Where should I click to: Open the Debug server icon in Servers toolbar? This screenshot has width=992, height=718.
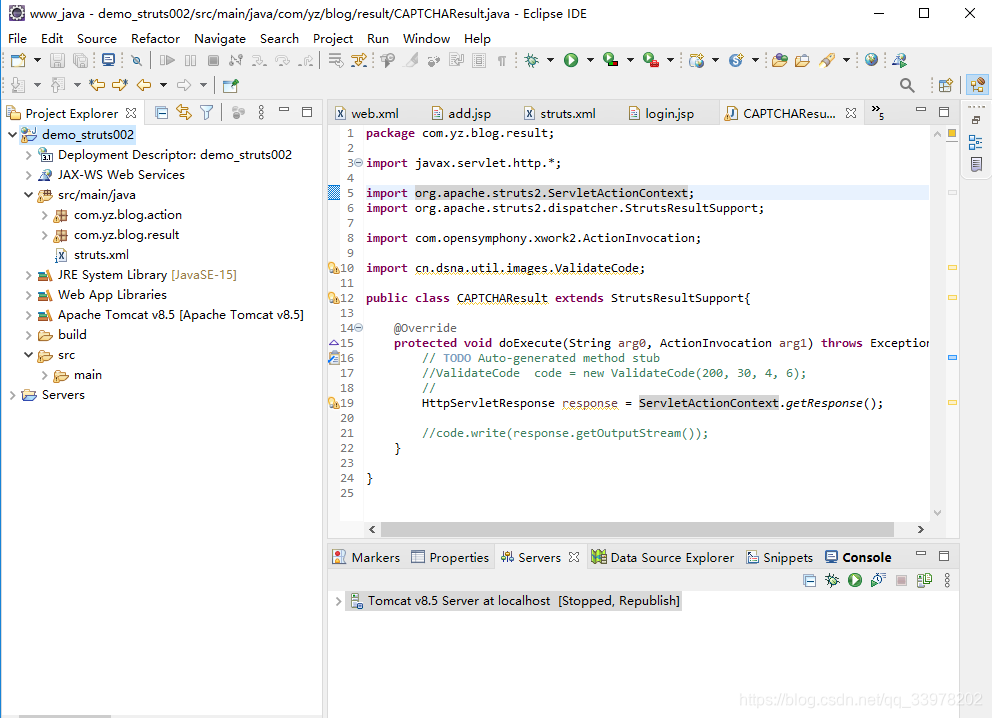831,580
